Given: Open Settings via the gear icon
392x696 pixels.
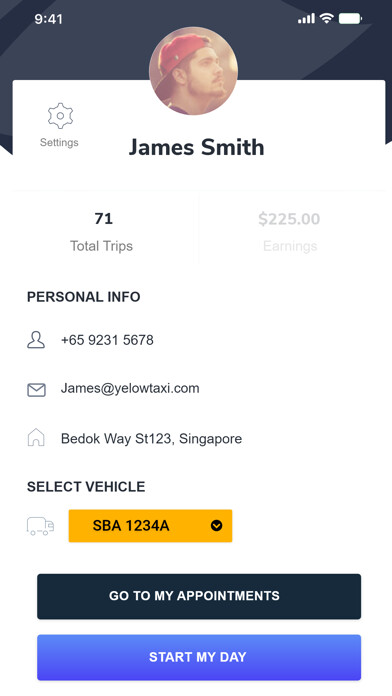Looking at the screenshot, I should click(x=60, y=116).
